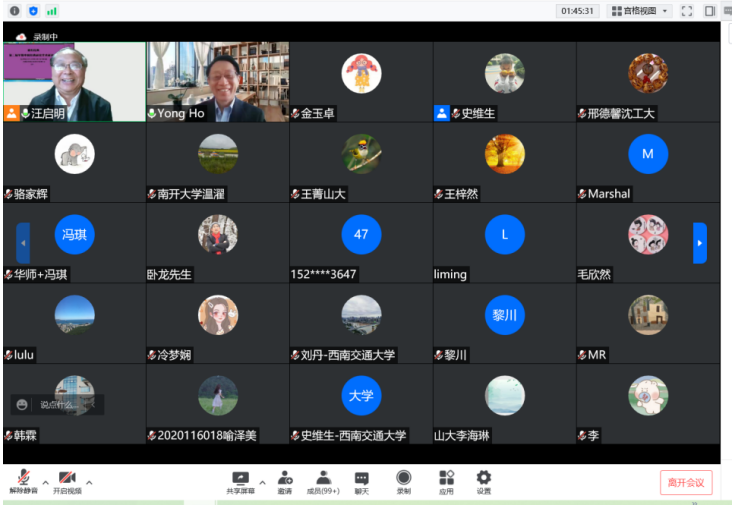Expand share options arrow beside 共享屏幕
Viewport: 732px width, 505px height.
(x=262, y=481)
